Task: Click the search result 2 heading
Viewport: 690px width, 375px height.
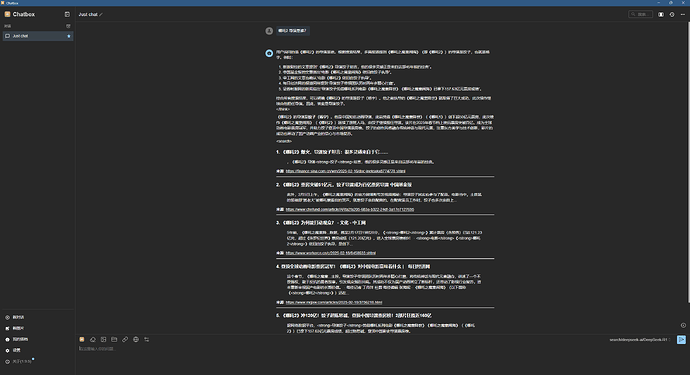Action: [344, 185]
